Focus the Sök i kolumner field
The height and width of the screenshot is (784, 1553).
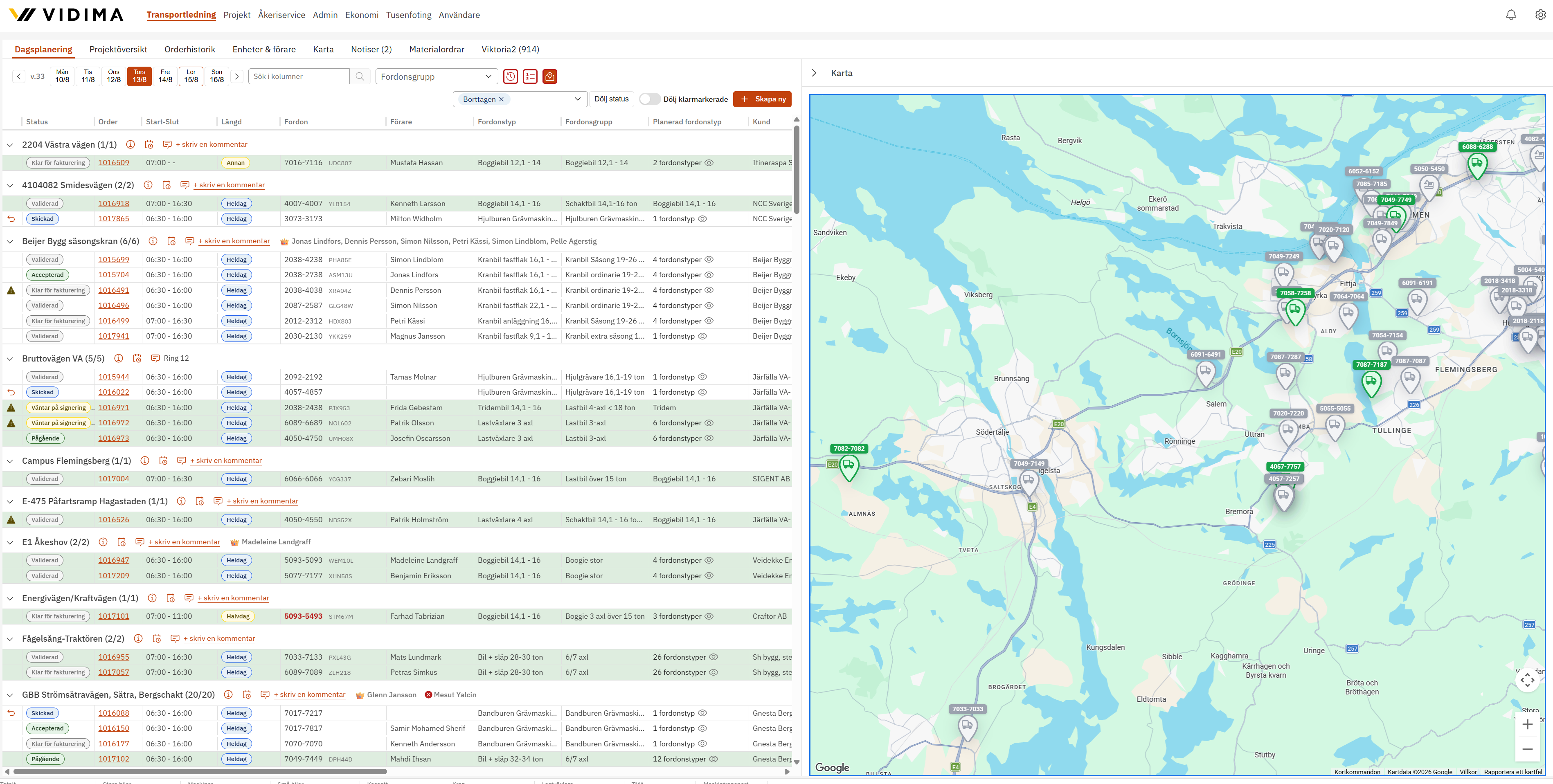click(299, 76)
